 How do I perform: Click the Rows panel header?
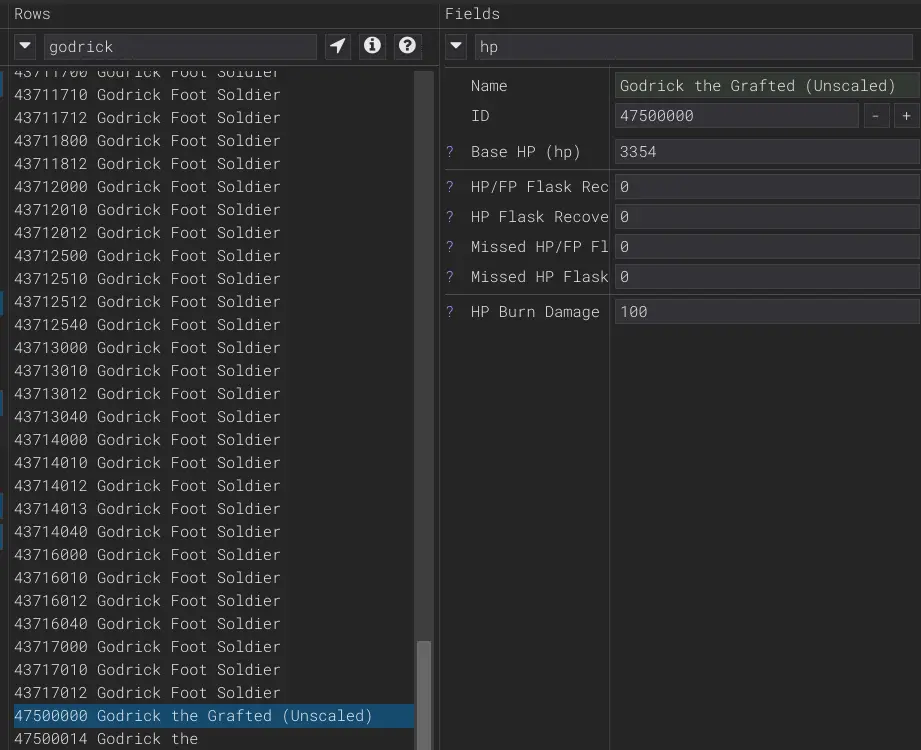(x=32, y=14)
